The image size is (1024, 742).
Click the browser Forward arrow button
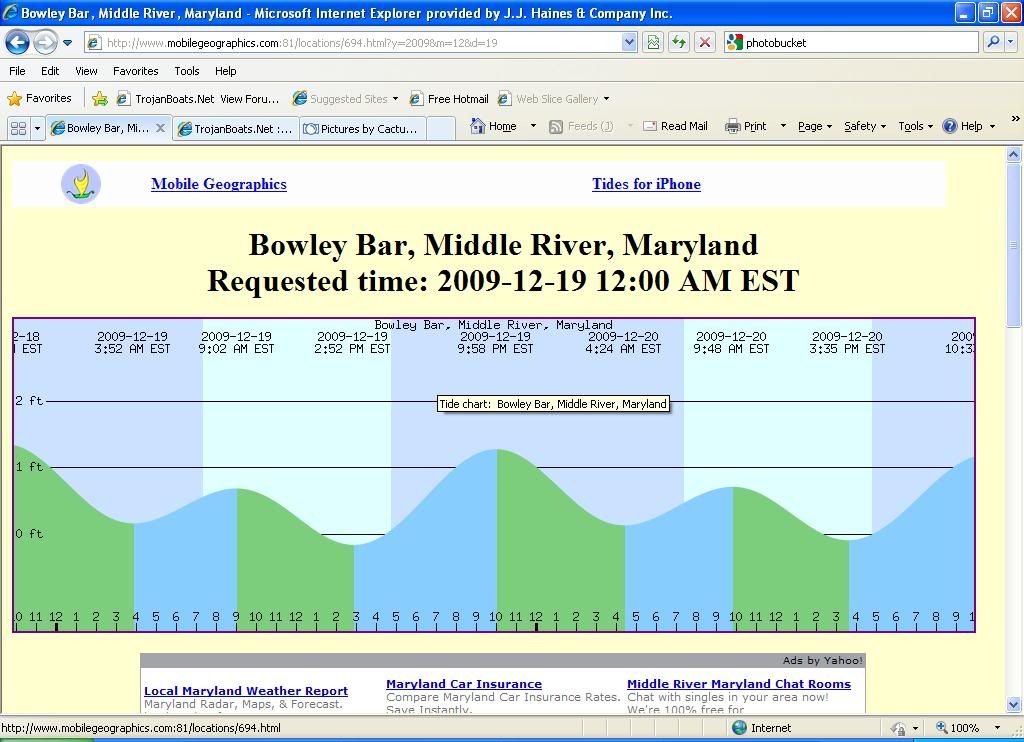(44, 43)
